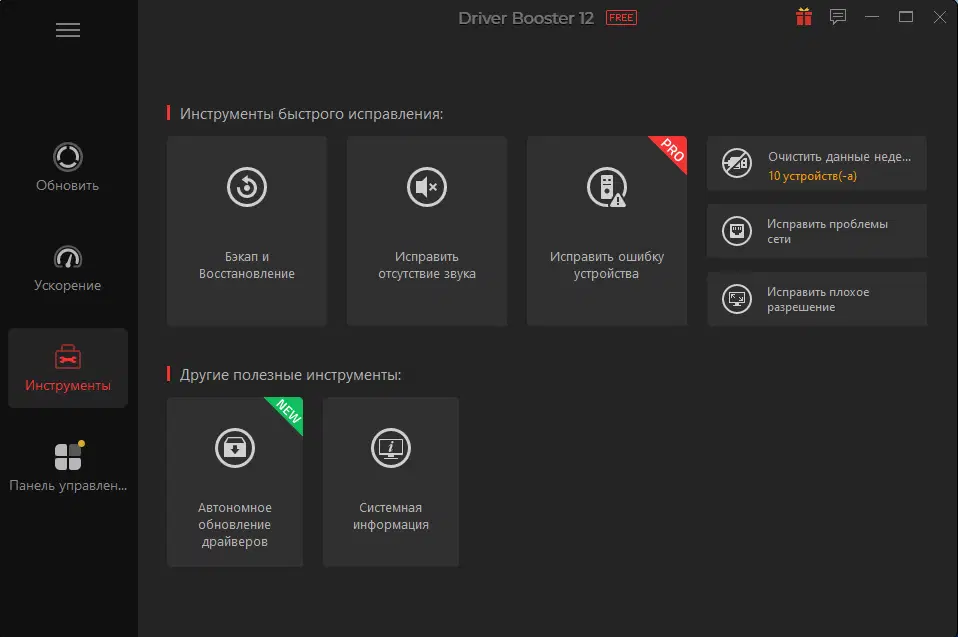958x637 pixels.
Task: Maximize the Driver Booster window
Action: pos(906,17)
